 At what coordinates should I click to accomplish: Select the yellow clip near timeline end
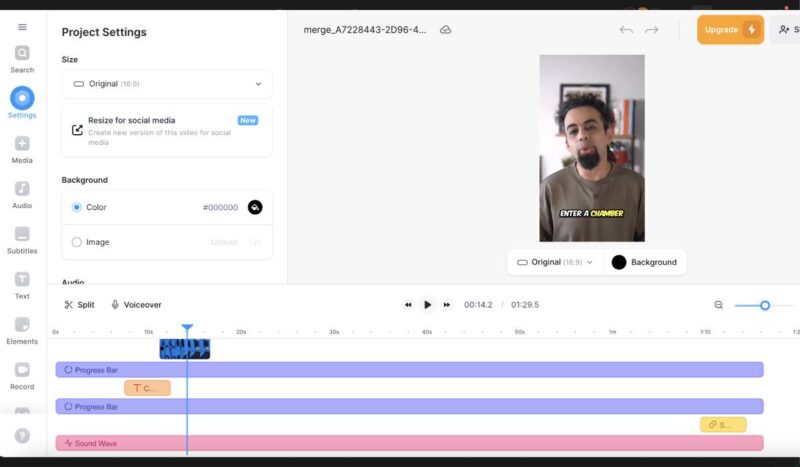tap(723, 425)
